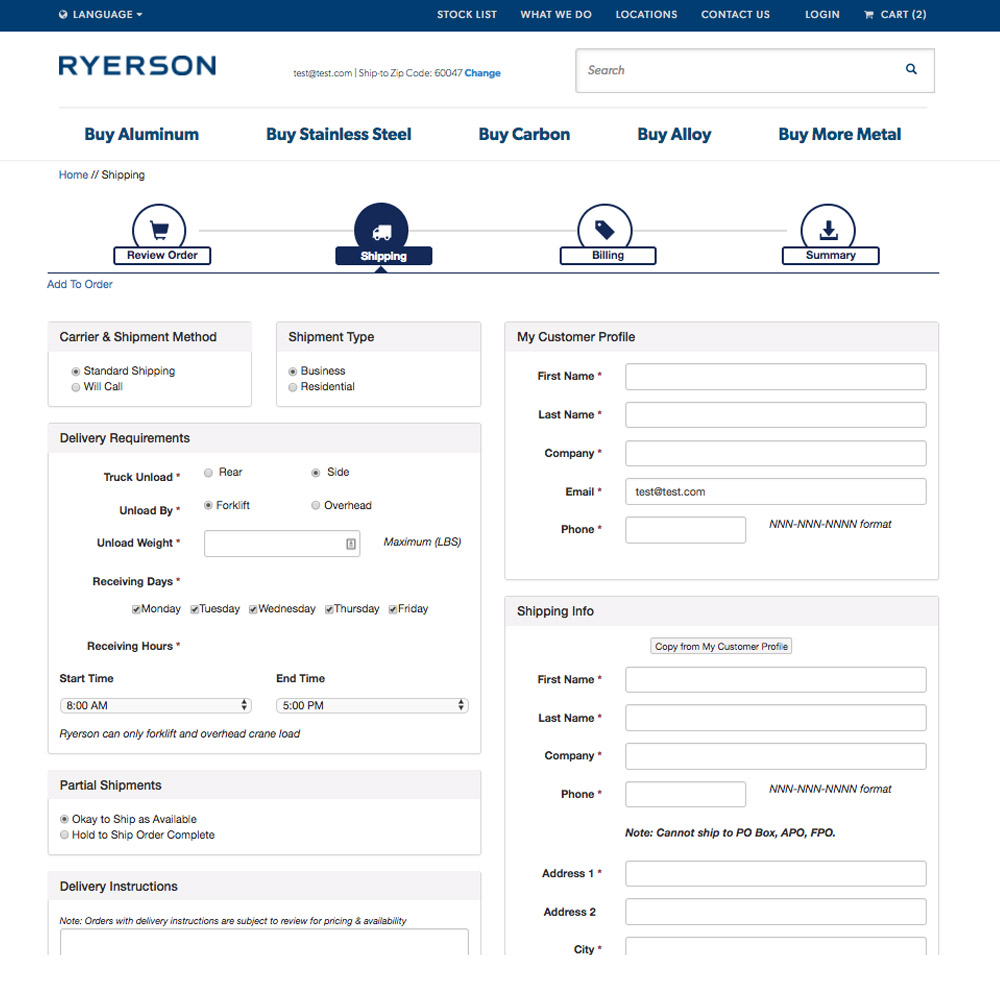Click the Review Order step label

click(162, 255)
